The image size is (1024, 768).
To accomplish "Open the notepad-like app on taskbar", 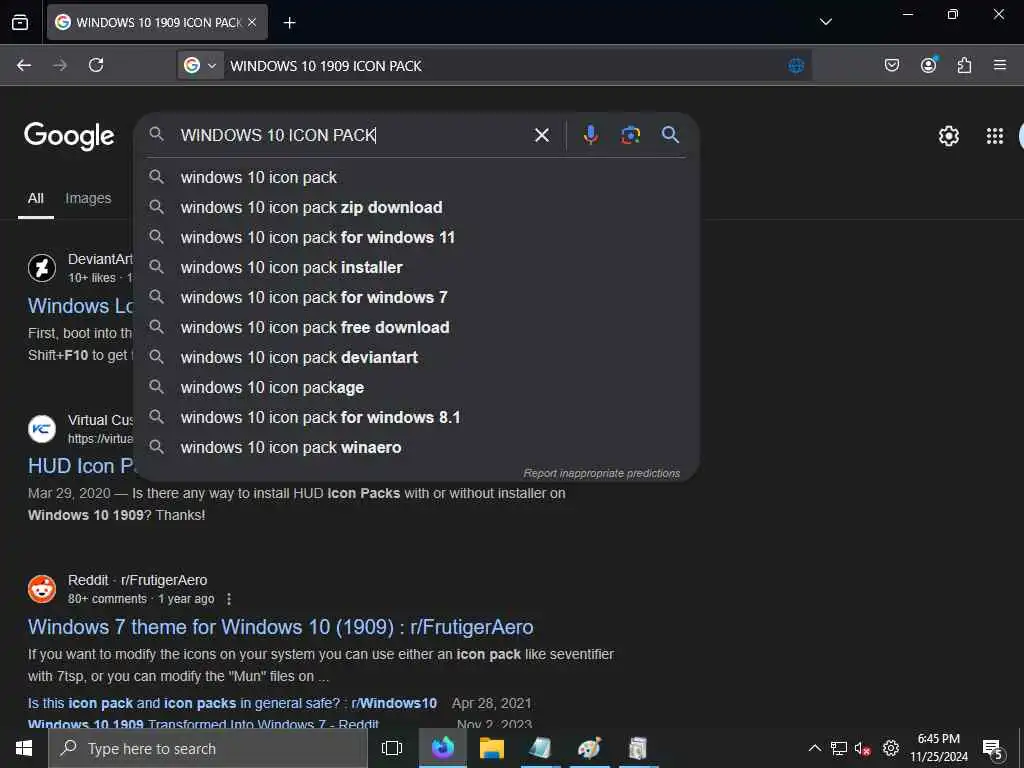I will tap(540, 748).
